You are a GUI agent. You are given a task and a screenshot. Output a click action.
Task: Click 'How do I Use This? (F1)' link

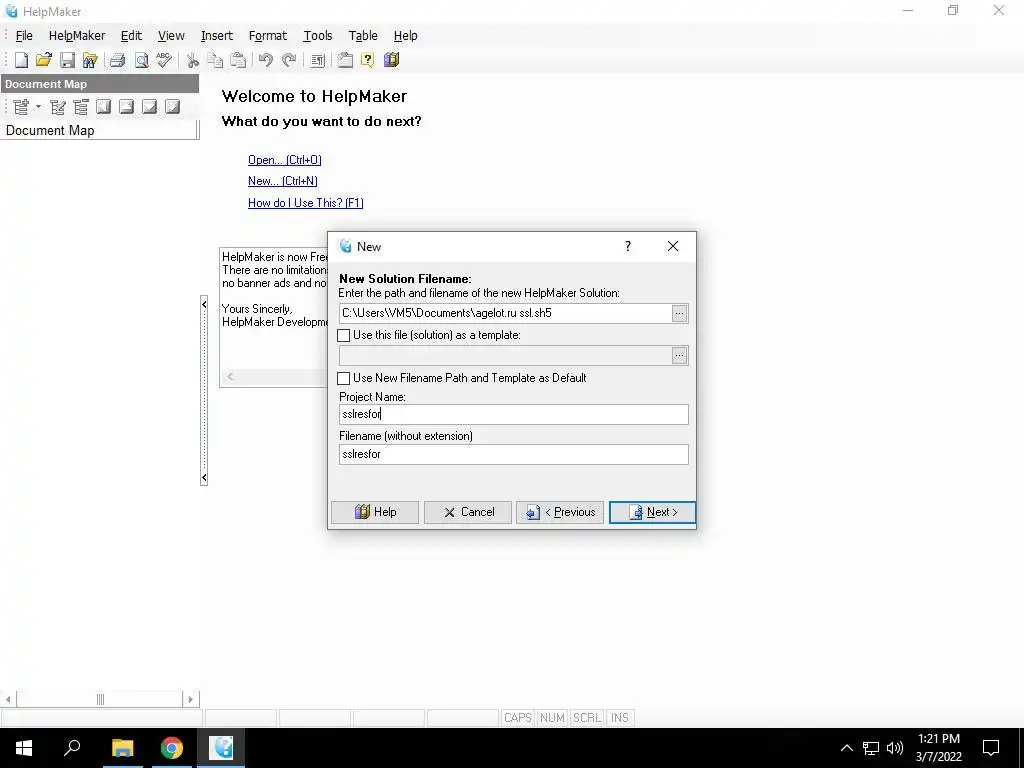pyautogui.click(x=306, y=203)
